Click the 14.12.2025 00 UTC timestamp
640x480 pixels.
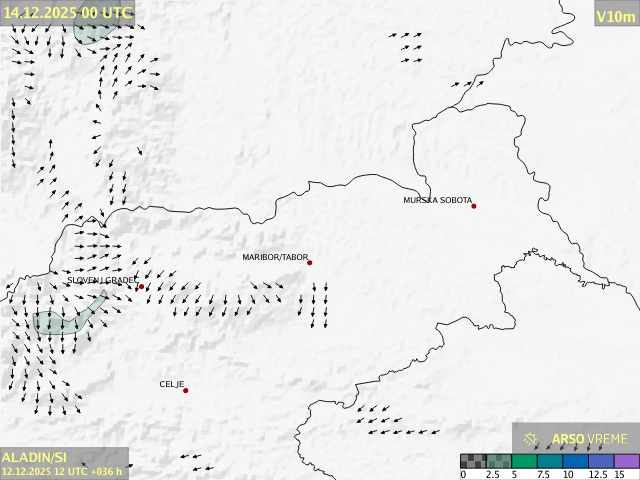pos(68,12)
